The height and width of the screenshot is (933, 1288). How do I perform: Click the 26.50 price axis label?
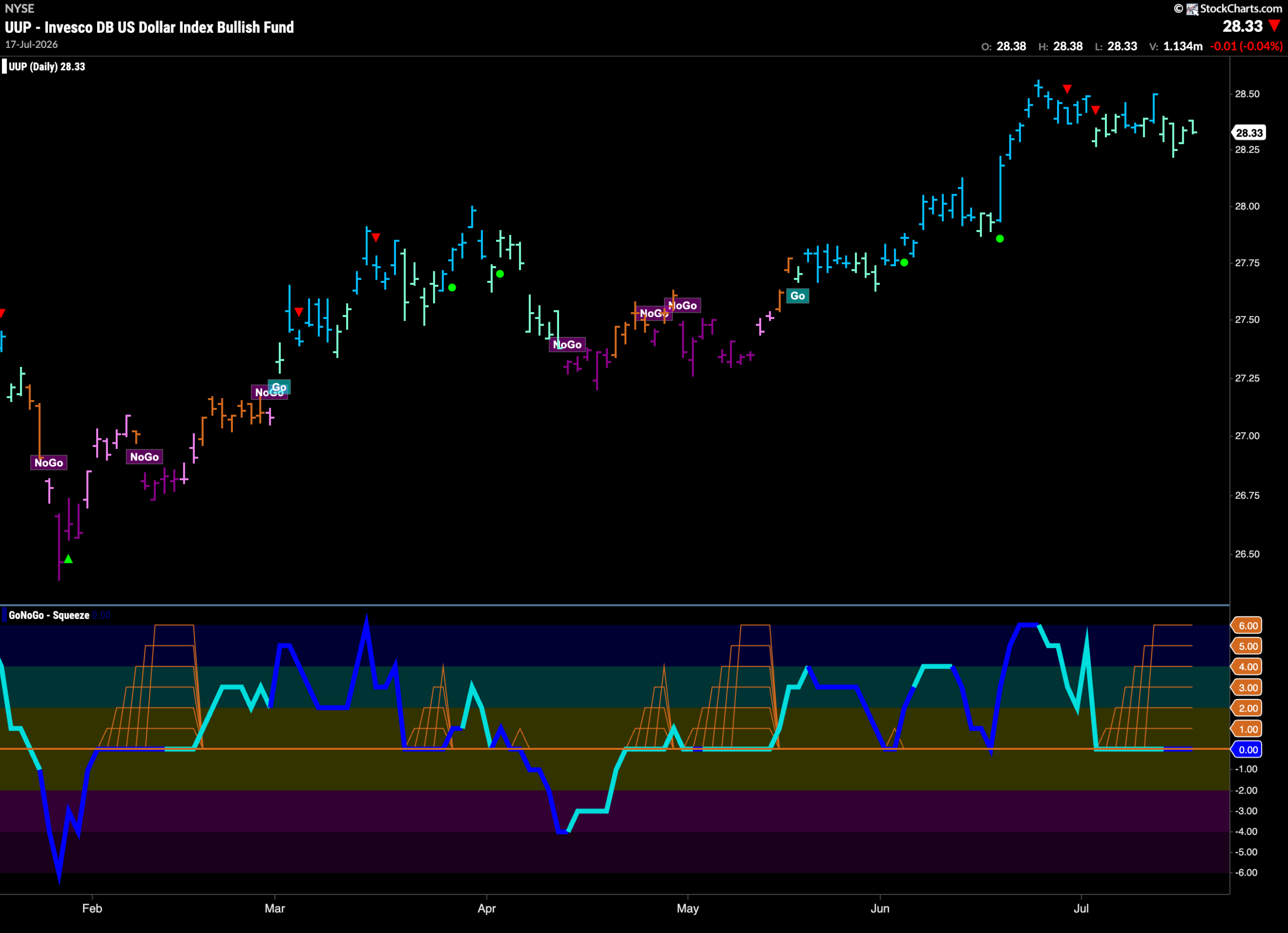[1247, 554]
